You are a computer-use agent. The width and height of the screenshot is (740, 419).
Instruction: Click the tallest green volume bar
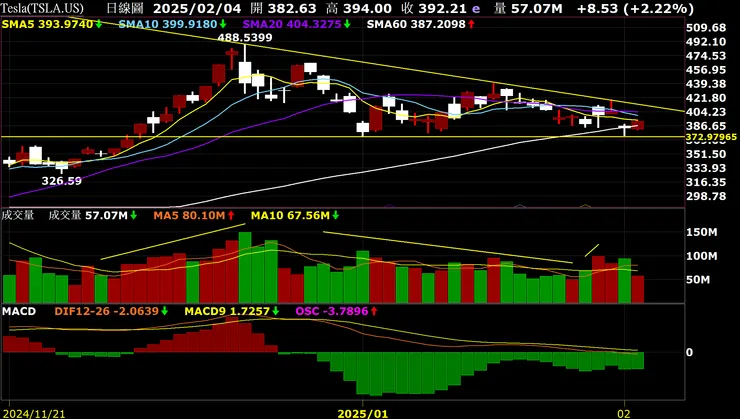pyautogui.click(x=245, y=267)
